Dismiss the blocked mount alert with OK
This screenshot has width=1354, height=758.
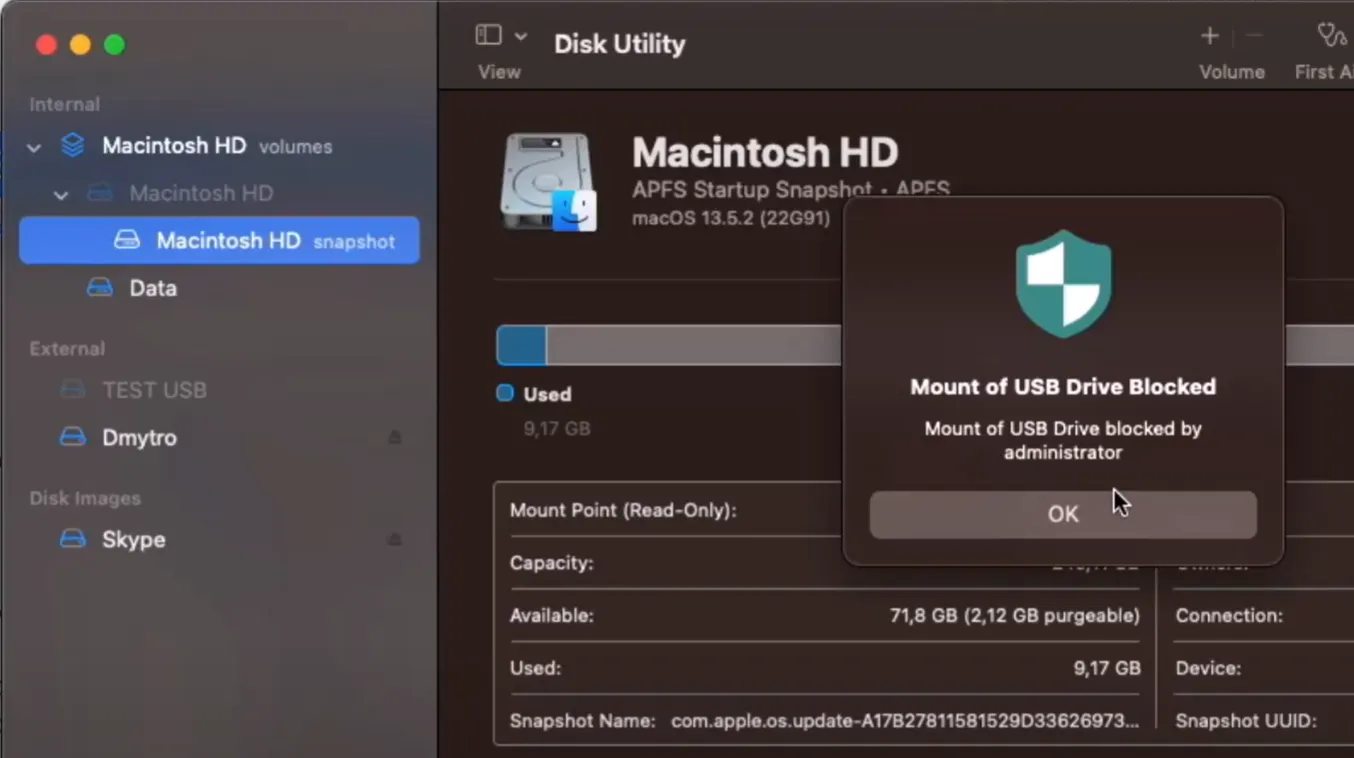[x=1062, y=513]
